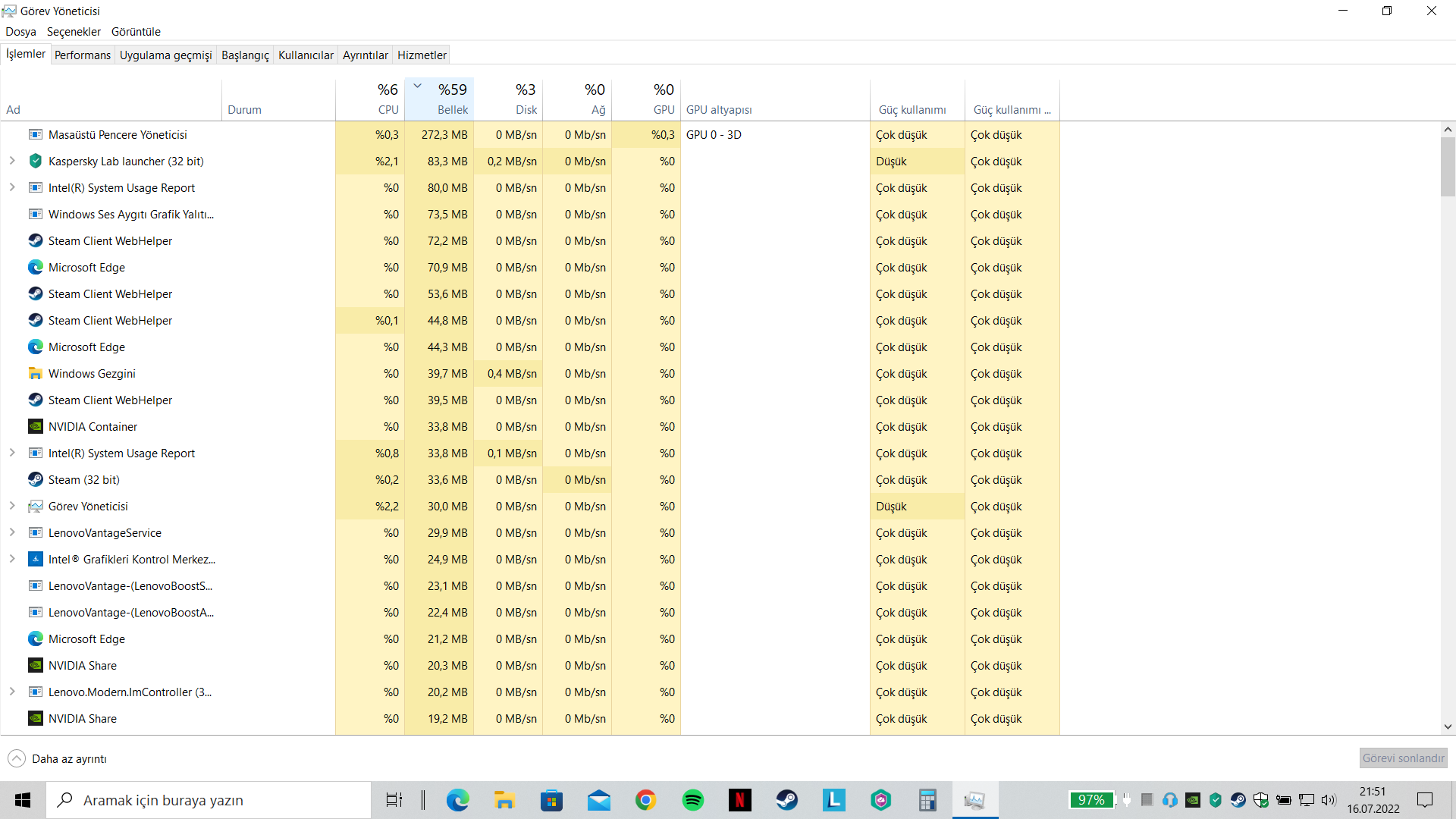1456x819 pixels.
Task: Click the Windows Gezgini folder icon
Action: click(x=36, y=373)
